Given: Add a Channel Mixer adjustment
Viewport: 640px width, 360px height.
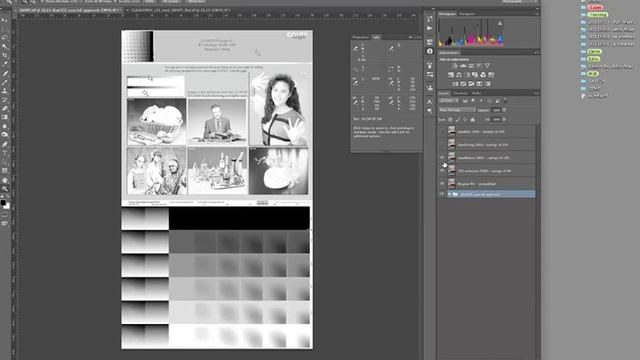Looking at the screenshot, I should (x=483, y=75).
